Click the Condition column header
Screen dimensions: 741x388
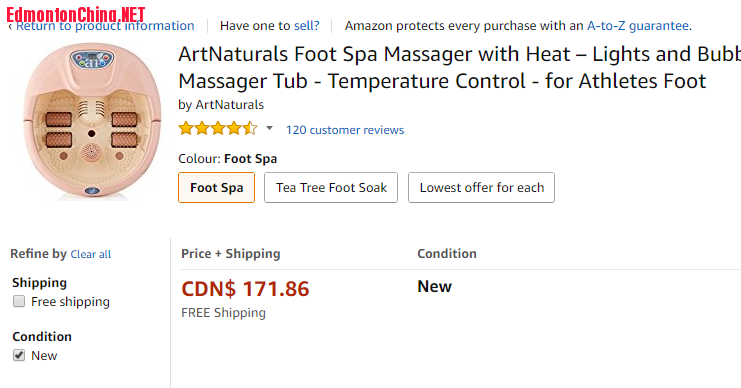[447, 254]
